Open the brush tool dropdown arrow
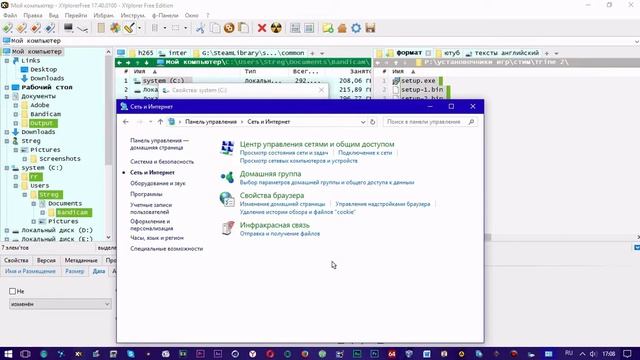Screen dimensions: 640x360 [139, 28]
